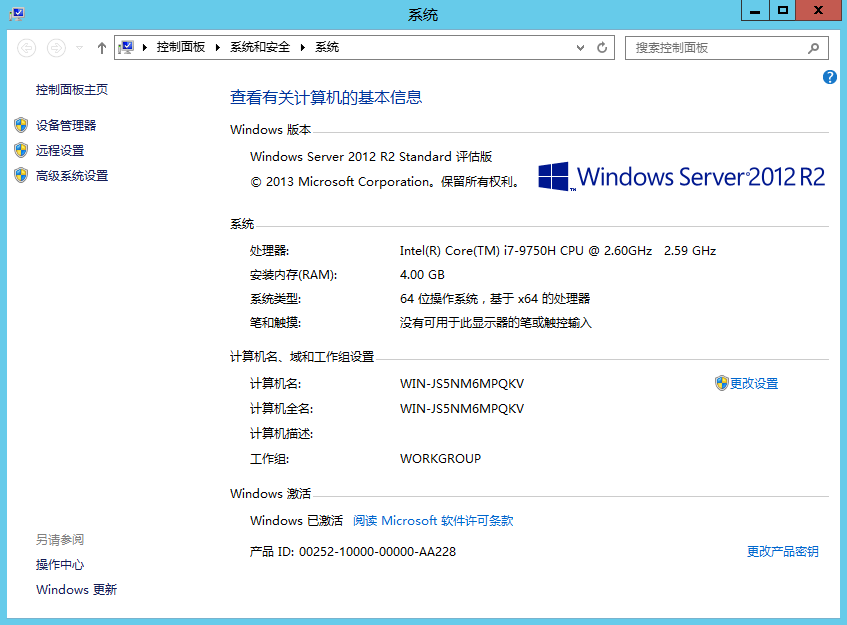Viewport: 847px width, 625px height.
Task: Click the computer icon in address bar
Action: tap(126, 48)
